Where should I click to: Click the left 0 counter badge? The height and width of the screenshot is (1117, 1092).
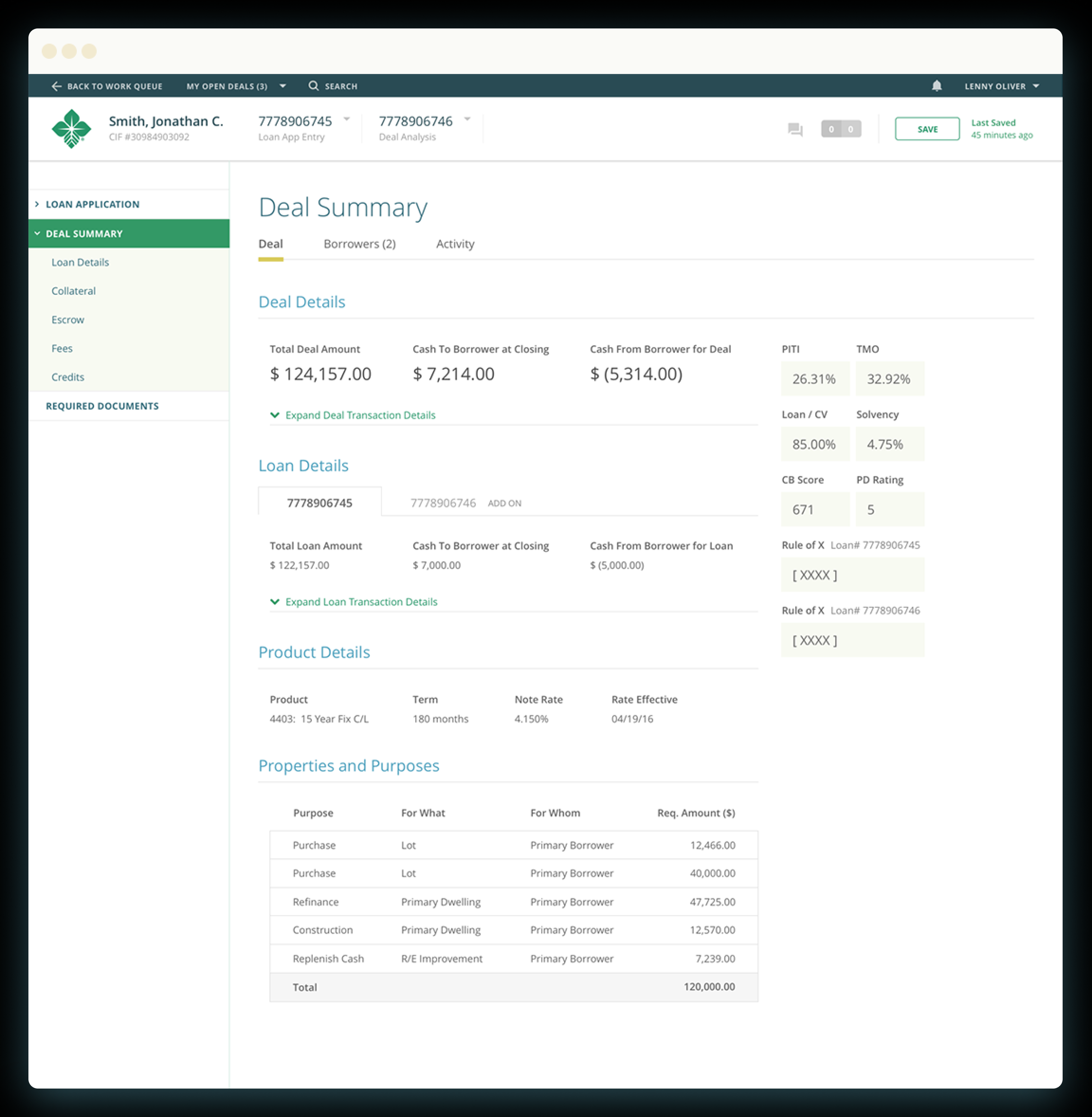click(x=831, y=129)
